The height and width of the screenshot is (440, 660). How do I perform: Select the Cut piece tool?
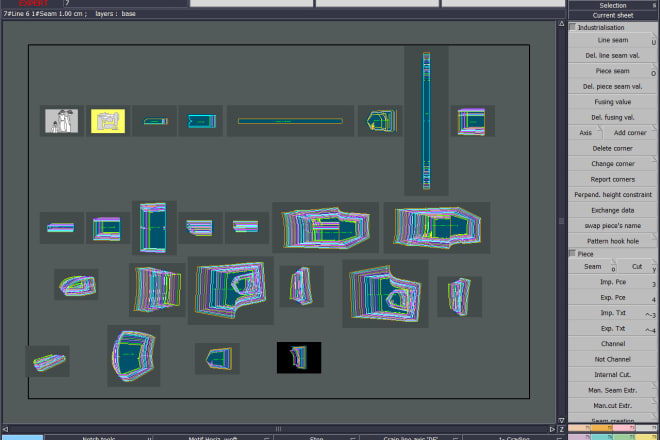tap(637, 267)
